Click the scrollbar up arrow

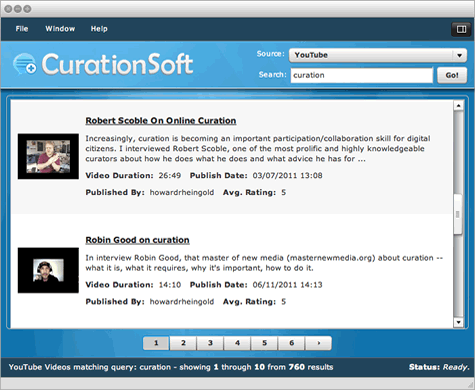point(459,106)
